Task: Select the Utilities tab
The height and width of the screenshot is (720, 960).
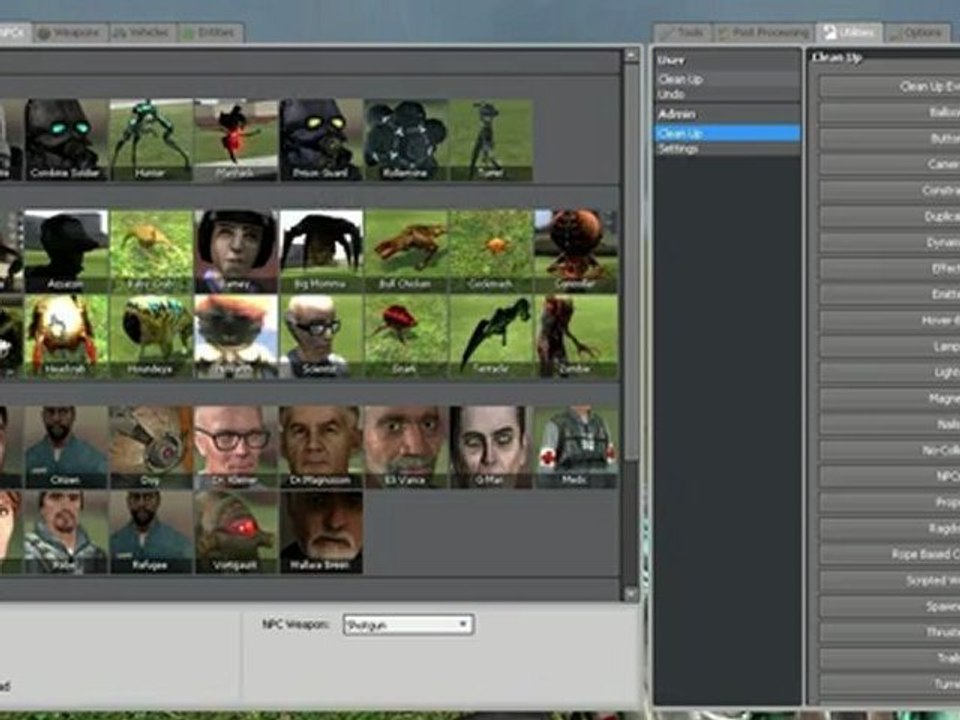Action: coord(849,32)
